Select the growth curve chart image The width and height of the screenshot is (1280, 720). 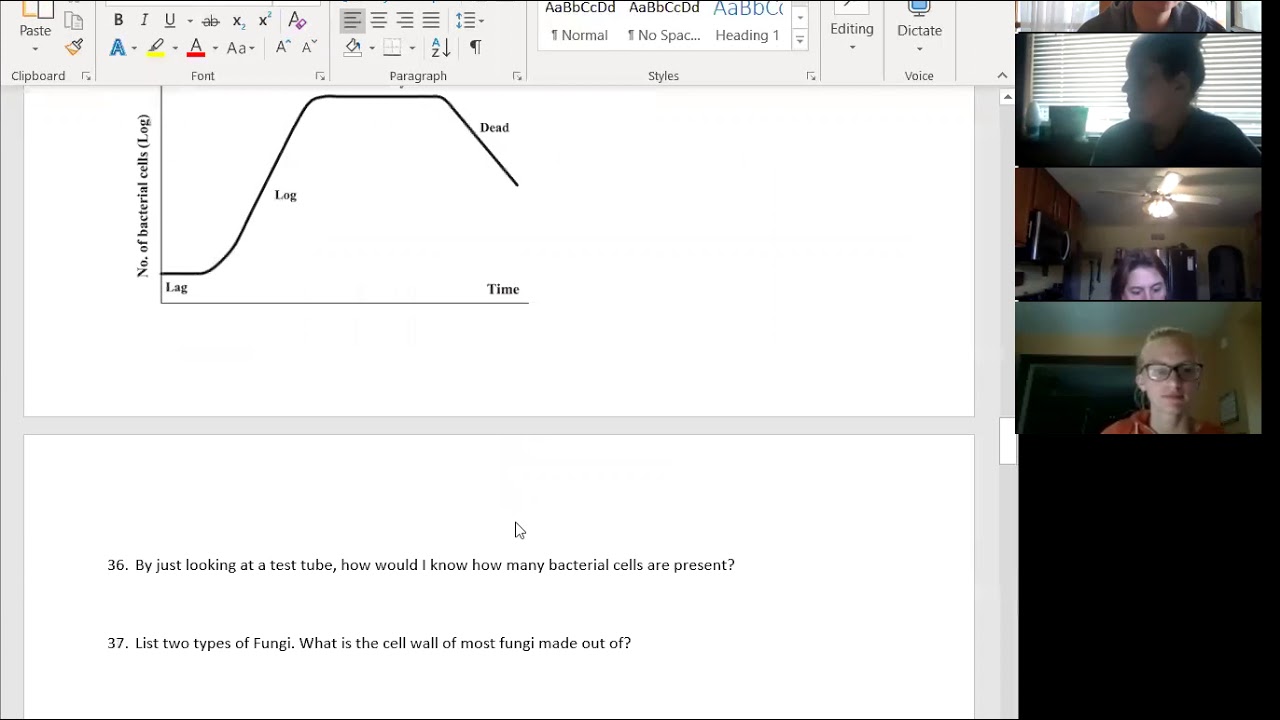pyautogui.click(x=333, y=195)
